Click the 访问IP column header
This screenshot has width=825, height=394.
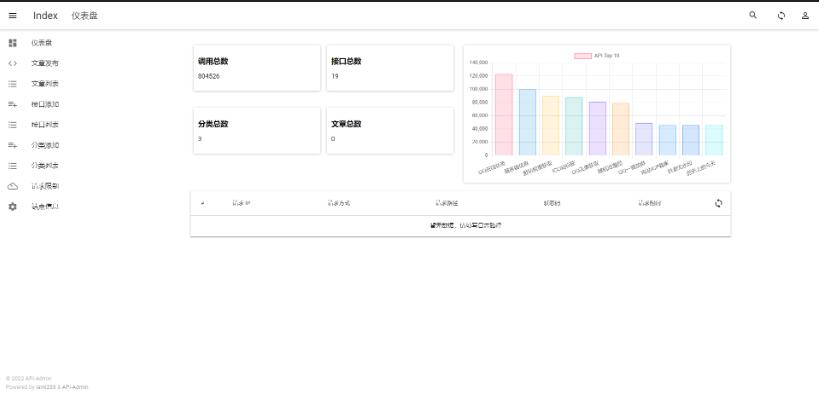(241, 203)
